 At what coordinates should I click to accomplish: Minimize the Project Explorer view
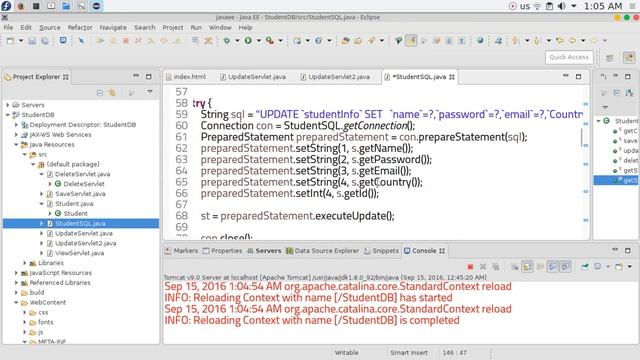136,76
